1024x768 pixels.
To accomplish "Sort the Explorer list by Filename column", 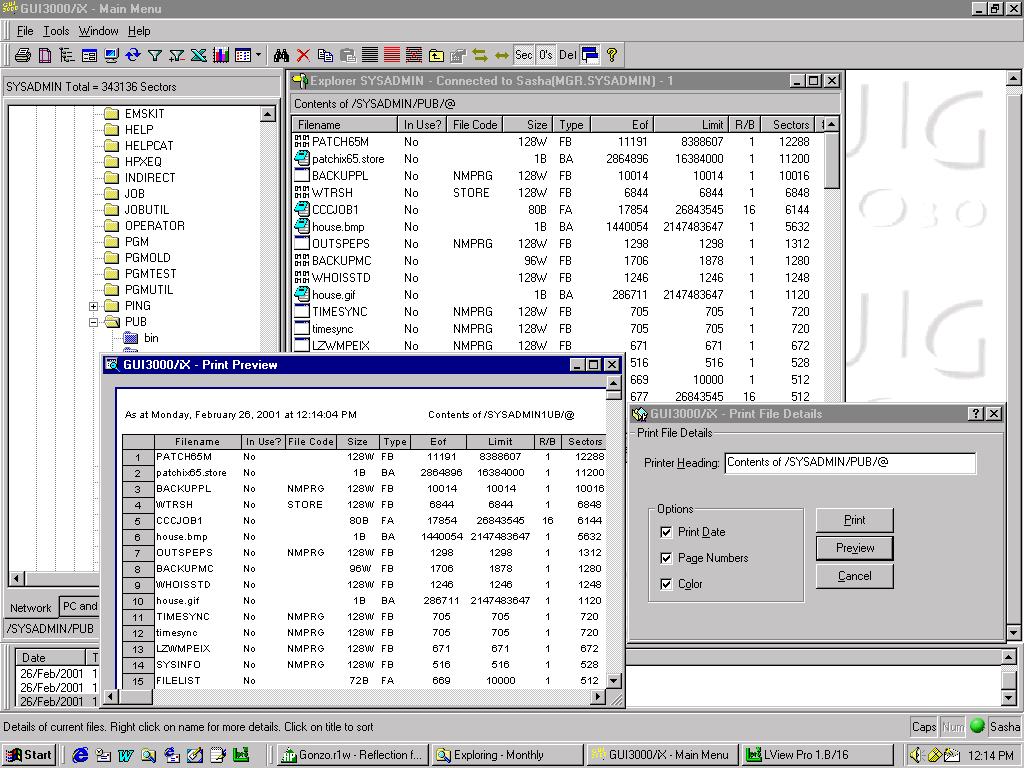I will [345, 125].
